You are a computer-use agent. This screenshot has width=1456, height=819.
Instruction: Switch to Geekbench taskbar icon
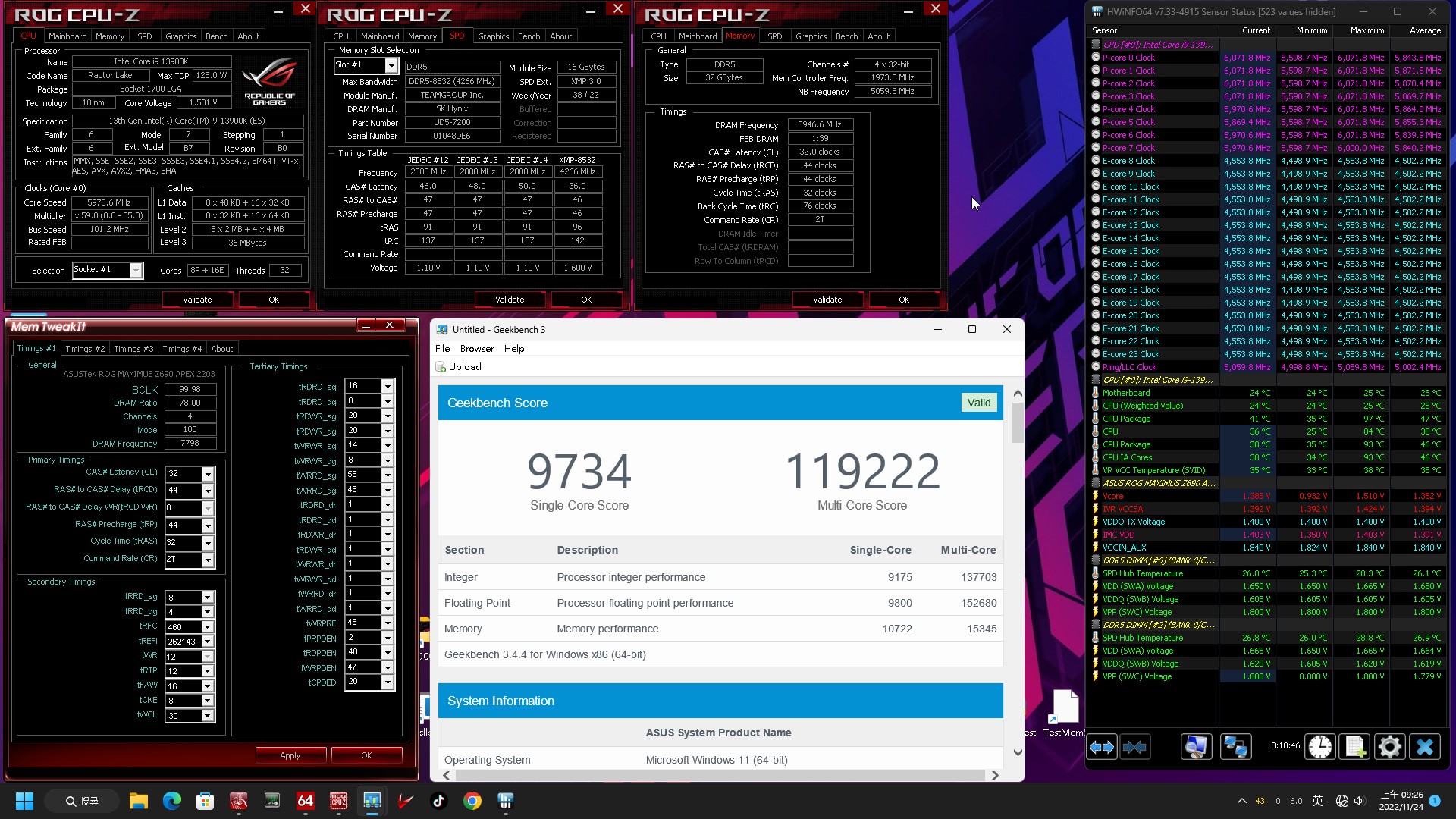(x=372, y=801)
